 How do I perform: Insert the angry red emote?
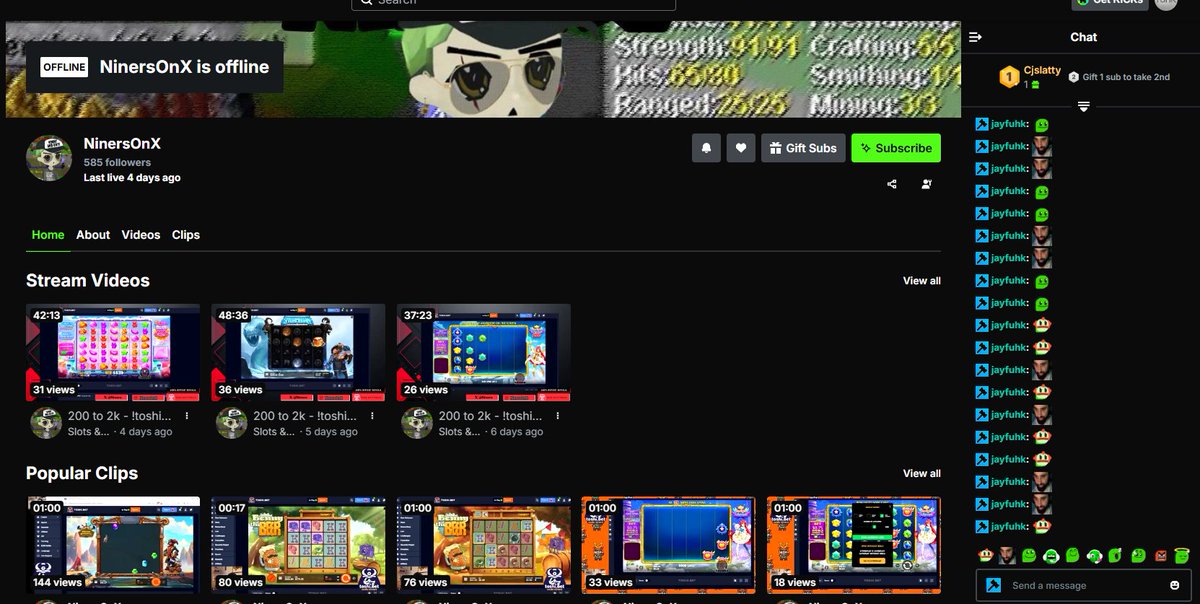[1160, 556]
